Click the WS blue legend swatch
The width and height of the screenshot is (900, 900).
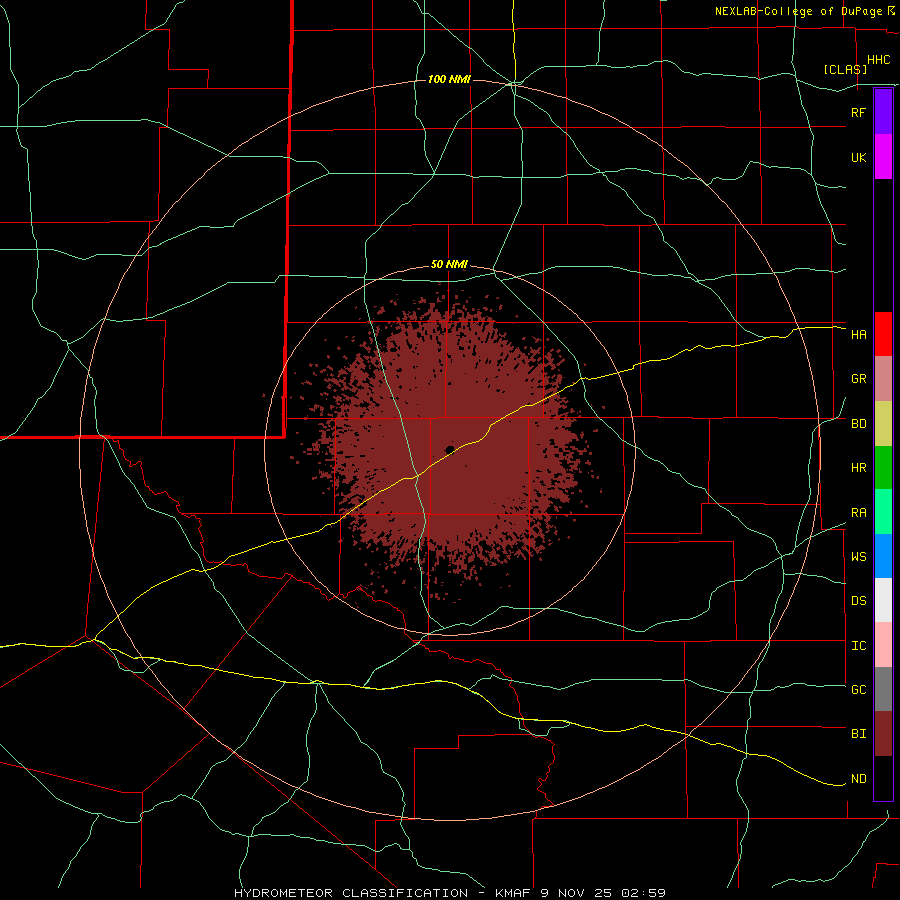tap(883, 556)
